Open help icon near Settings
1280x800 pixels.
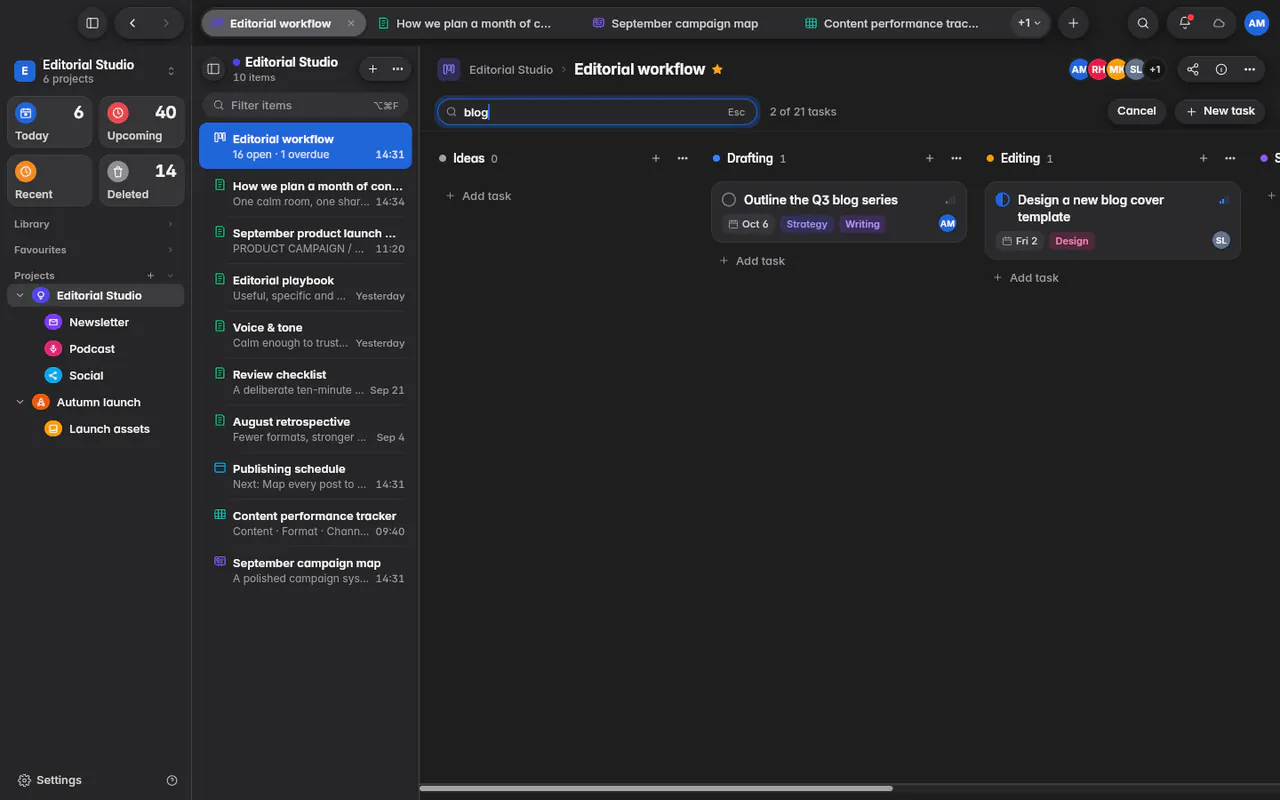172,780
